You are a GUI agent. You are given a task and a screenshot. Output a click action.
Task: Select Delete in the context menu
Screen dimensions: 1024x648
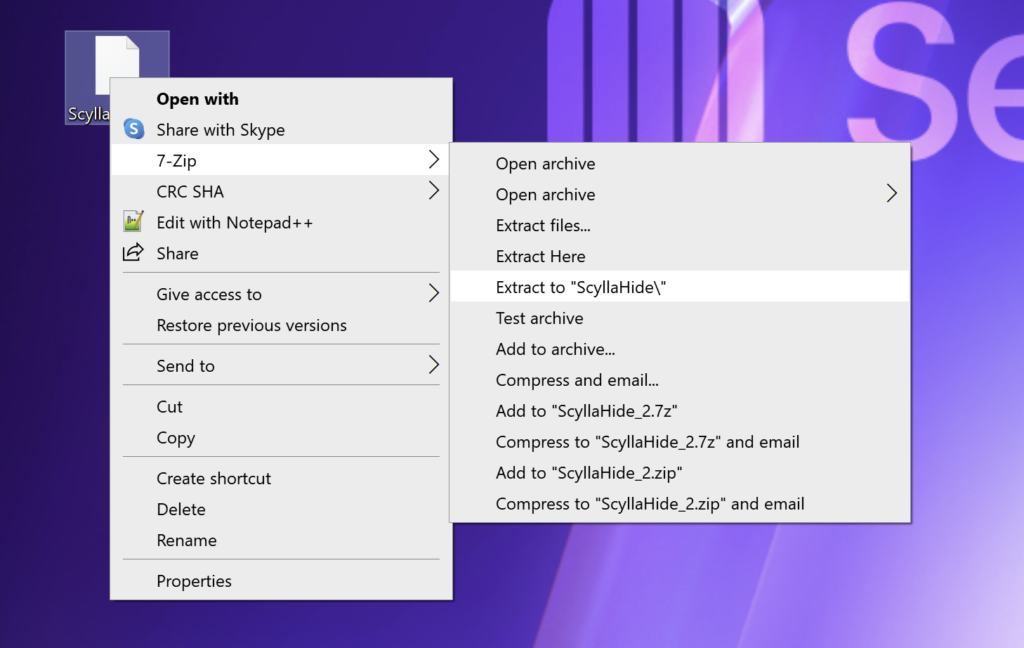coord(181,509)
